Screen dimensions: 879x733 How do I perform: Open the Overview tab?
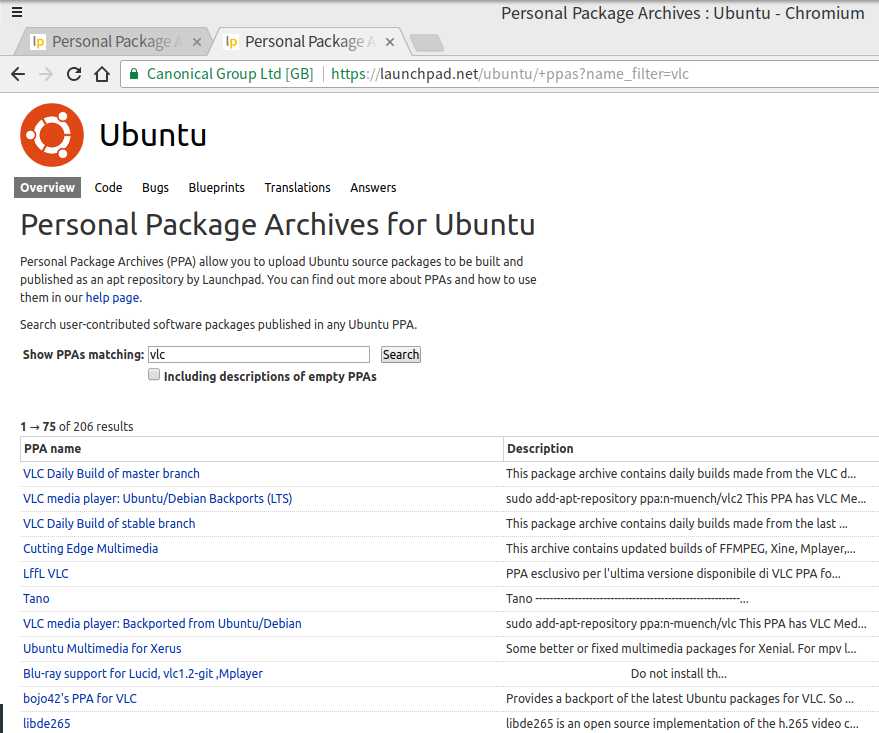pyautogui.click(x=48, y=187)
